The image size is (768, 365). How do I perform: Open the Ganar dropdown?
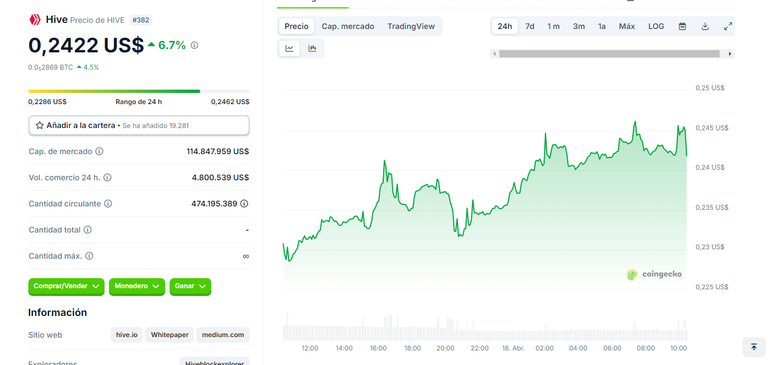[190, 287]
